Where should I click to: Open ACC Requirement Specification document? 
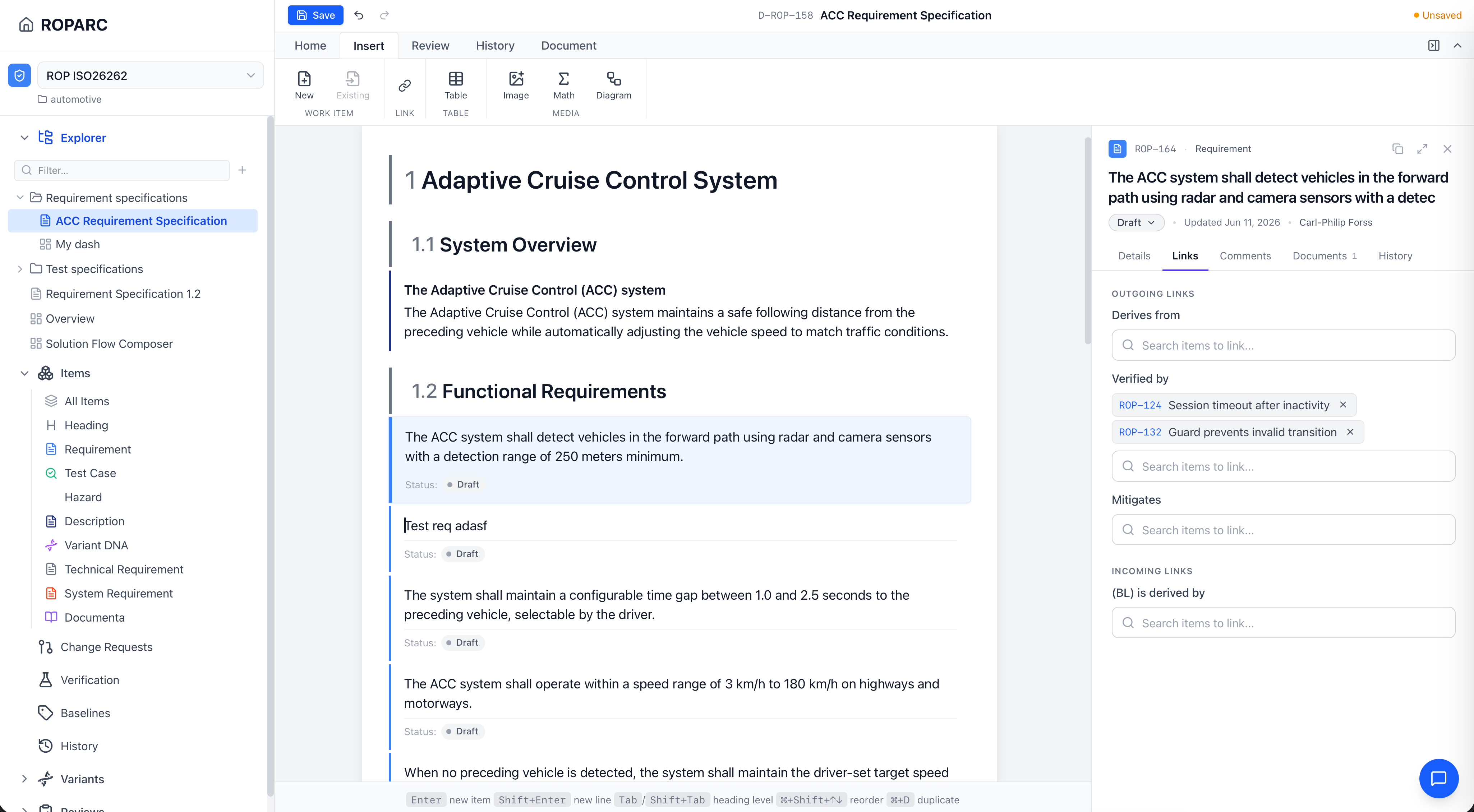tap(133, 221)
